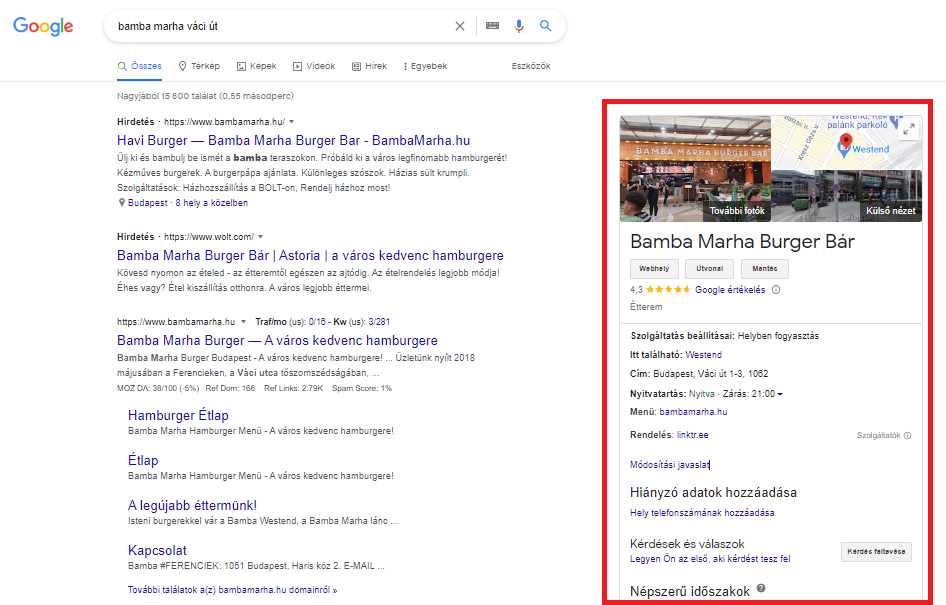The width and height of the screenshot is (946, 605).
Task: Switch to the Hírek search tab
Action: (370, 66)
